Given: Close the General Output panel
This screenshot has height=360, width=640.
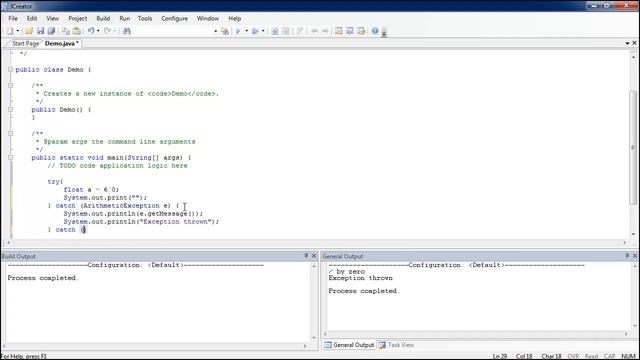Looking at the screenshot, I should coord(635,256).
